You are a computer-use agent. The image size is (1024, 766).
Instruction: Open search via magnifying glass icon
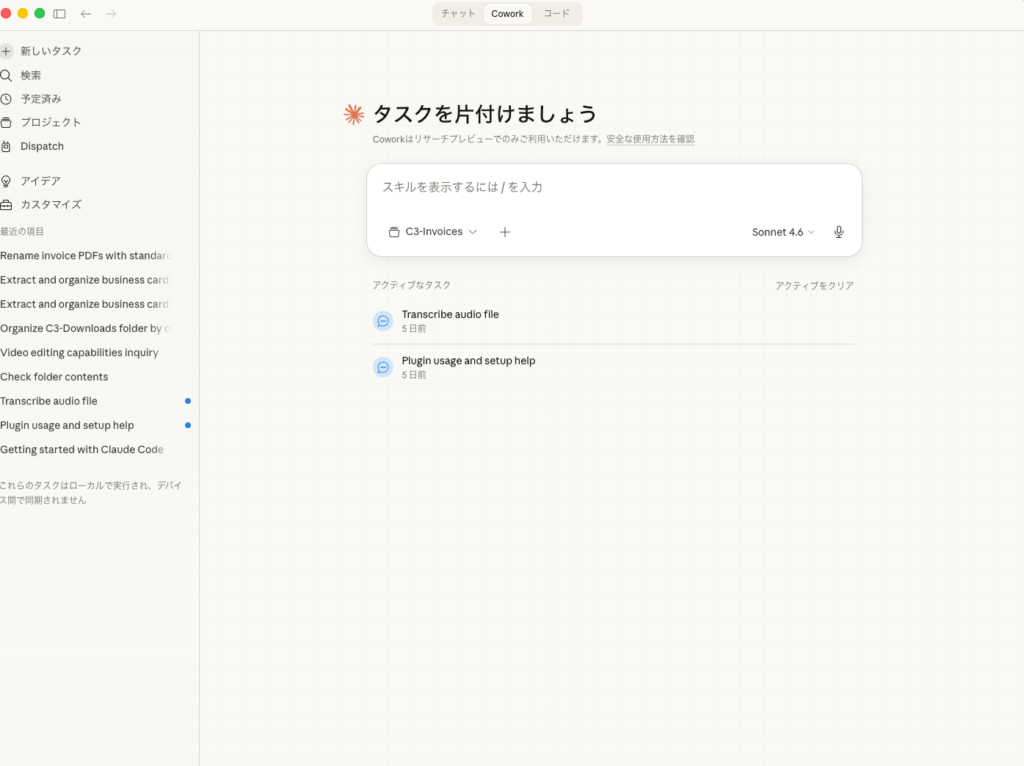click(x=7, y=75)
